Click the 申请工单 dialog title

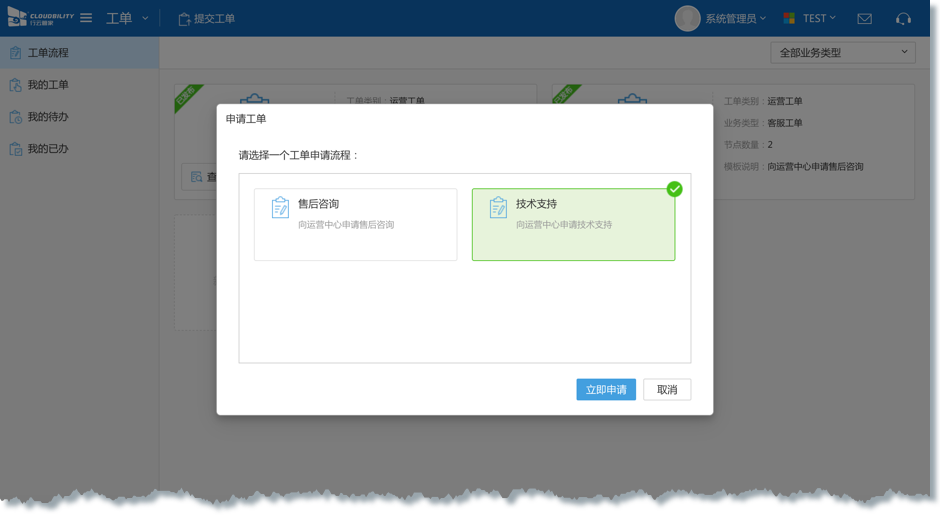pos(246,119)
